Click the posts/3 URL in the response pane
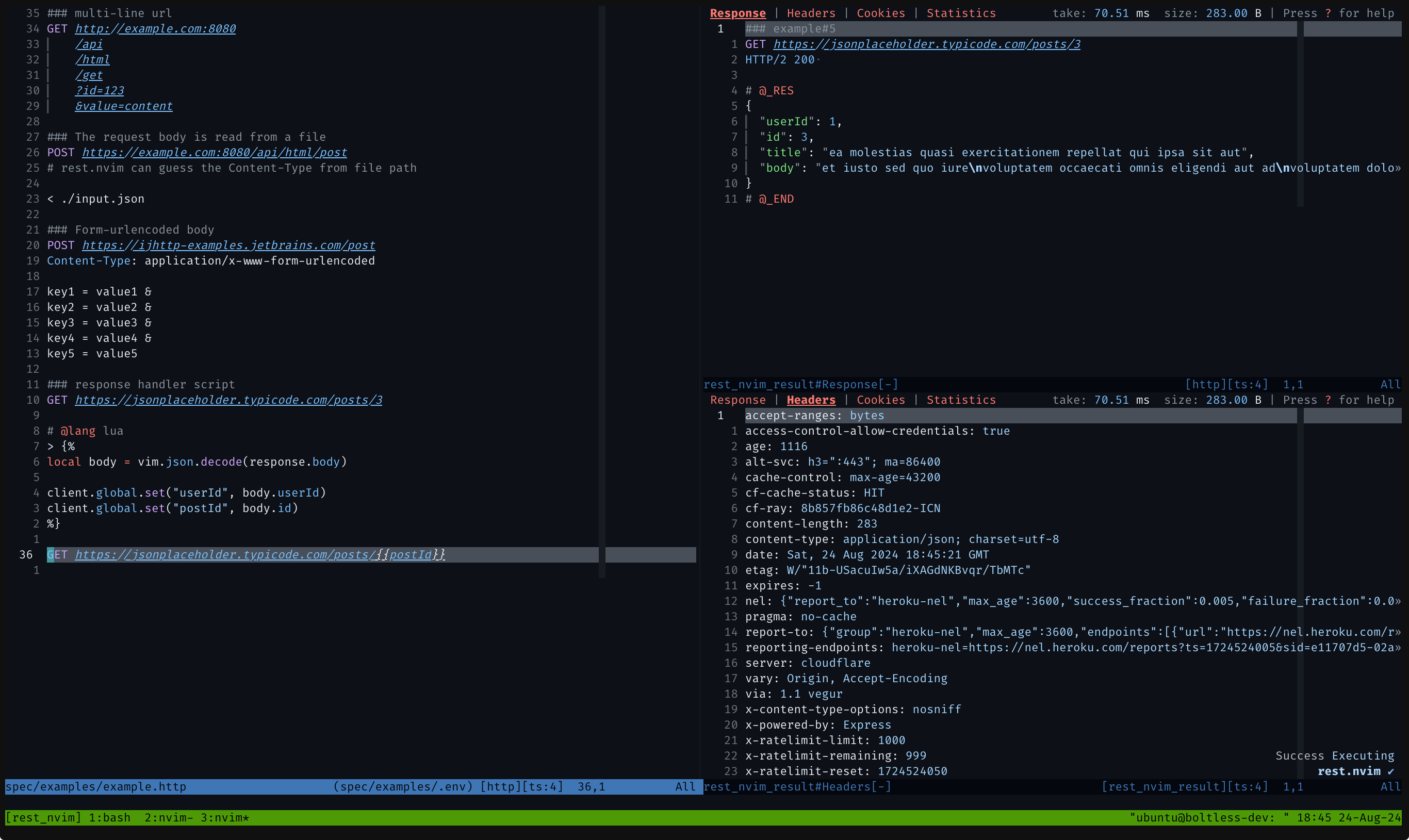1409x840 pixels. pos(927,44)
